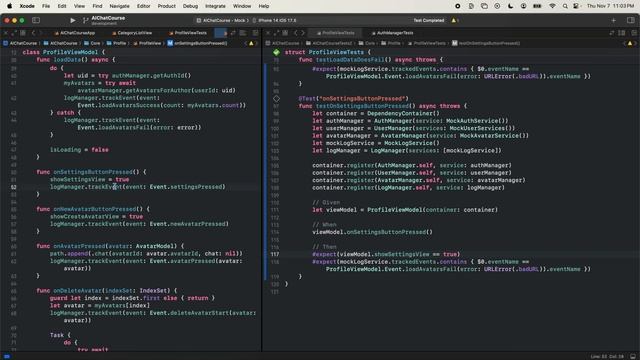This screenshot has width=640, height=360.
Task: Click 'isLoading = false' code line
Action: (x=79, y=150)
